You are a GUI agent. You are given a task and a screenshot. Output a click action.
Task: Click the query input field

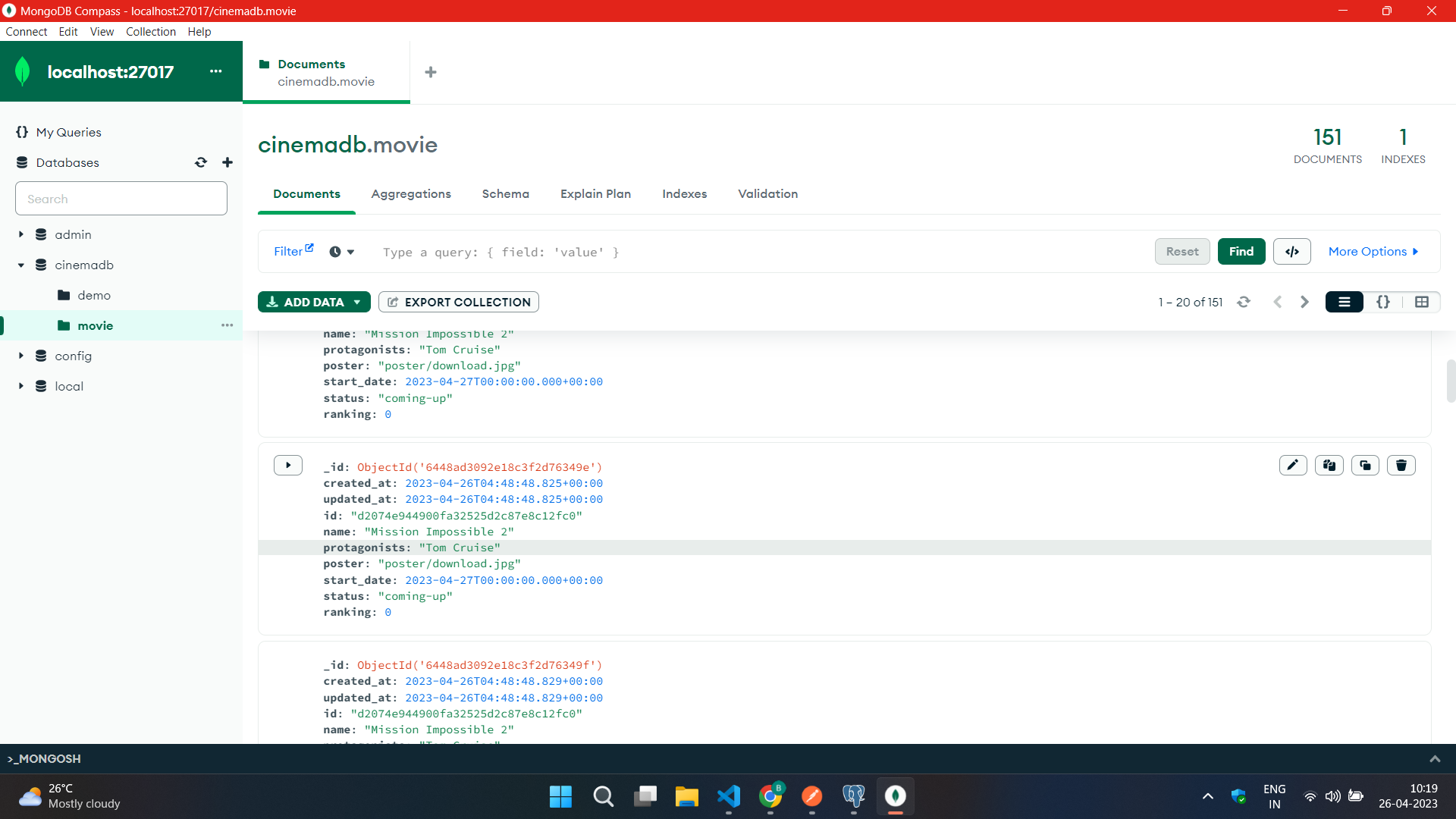(682, 252)
